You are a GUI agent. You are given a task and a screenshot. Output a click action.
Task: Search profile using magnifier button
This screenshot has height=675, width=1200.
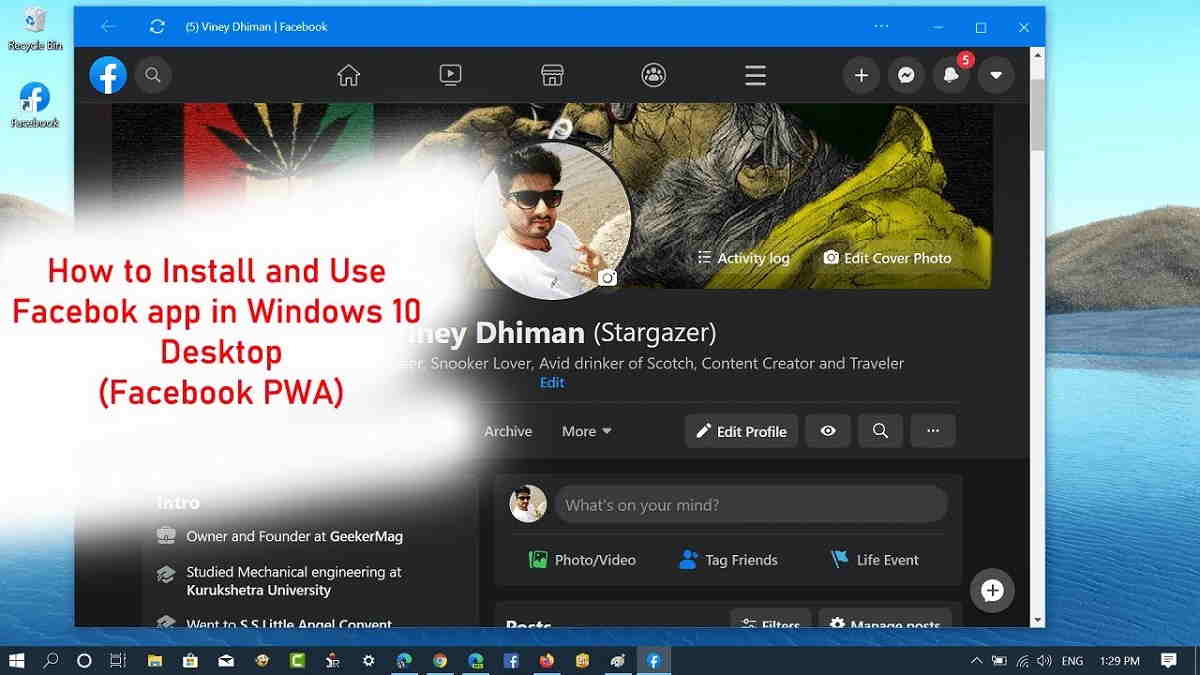(x=880, y=431)
